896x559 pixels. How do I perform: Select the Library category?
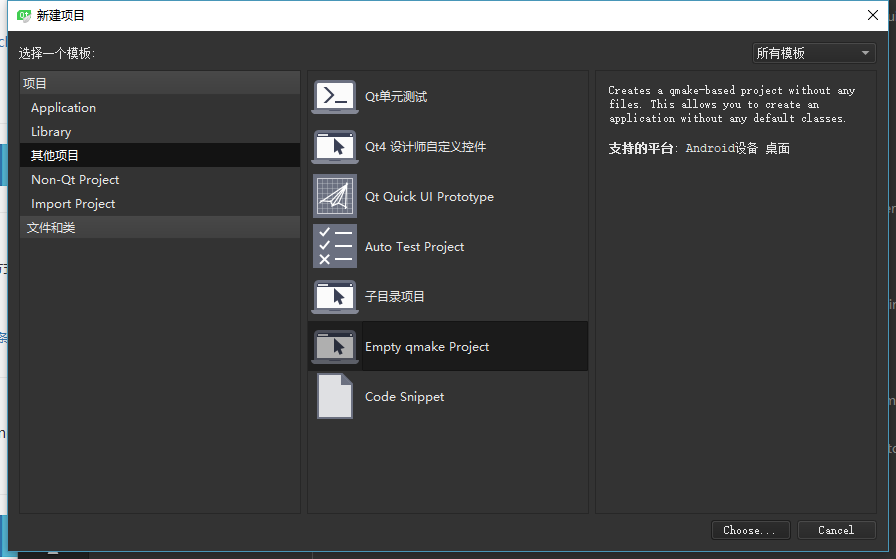[159, 131]
